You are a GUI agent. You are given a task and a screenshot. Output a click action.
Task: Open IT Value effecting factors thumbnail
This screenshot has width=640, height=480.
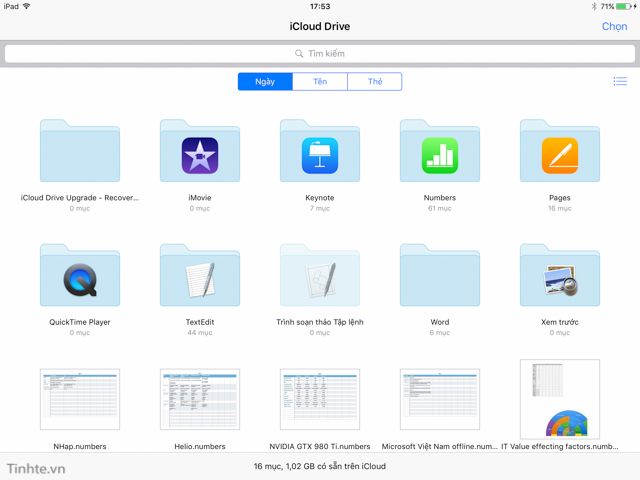tap(560, 399)
